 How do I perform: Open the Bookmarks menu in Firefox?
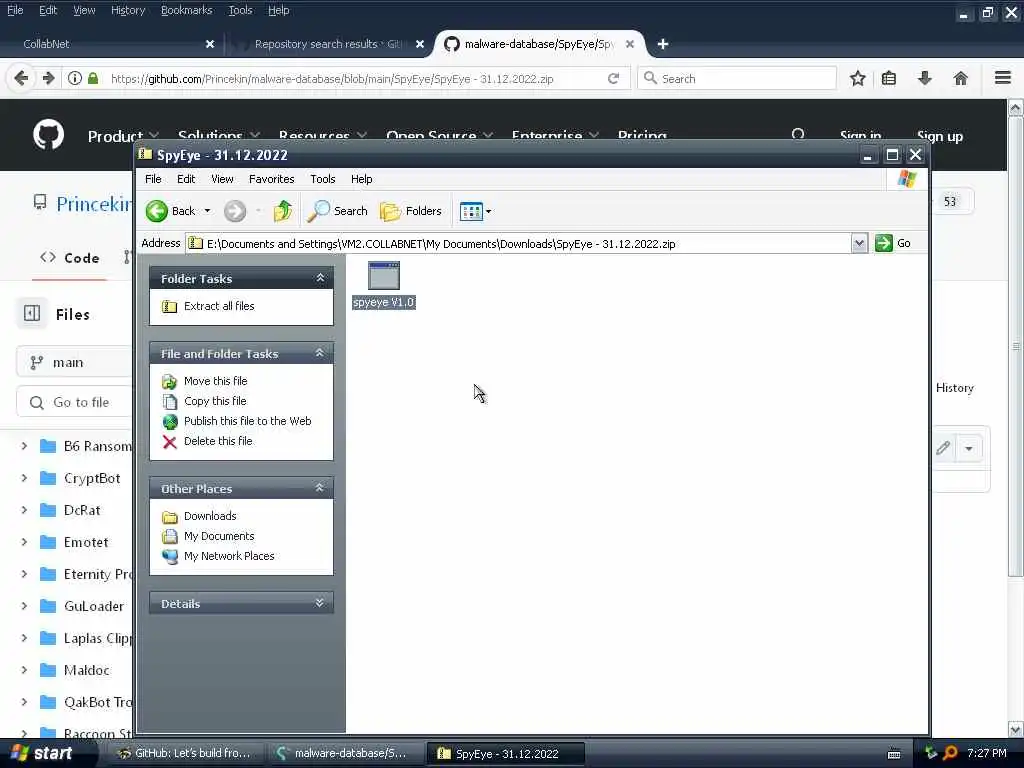187,10
